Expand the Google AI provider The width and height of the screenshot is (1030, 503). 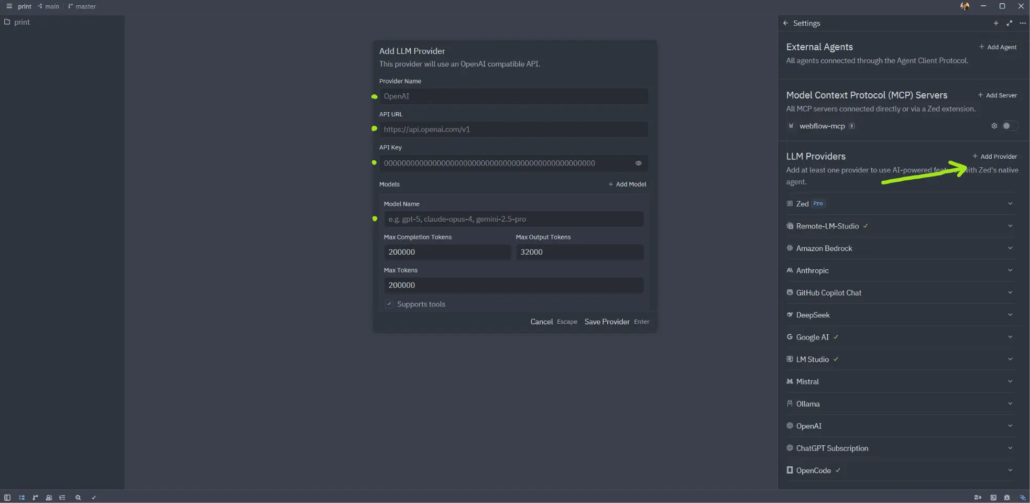1010,337
